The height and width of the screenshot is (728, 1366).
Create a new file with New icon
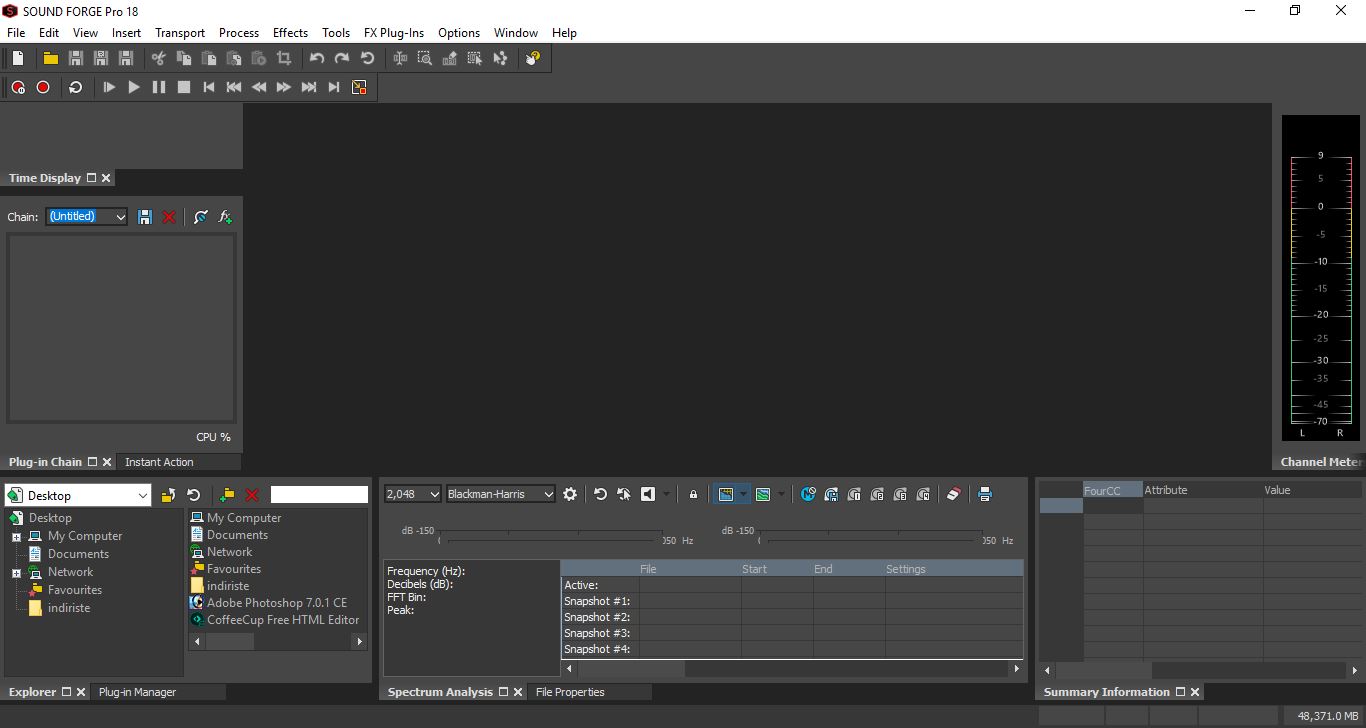coord(18,58)
